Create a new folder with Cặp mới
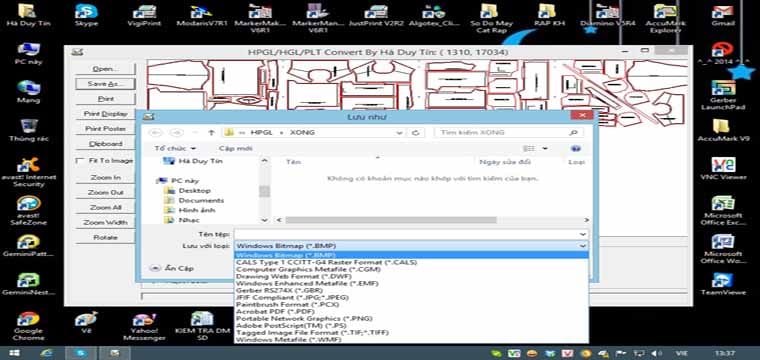Screen dimensions: 760x360 (236, 148)
